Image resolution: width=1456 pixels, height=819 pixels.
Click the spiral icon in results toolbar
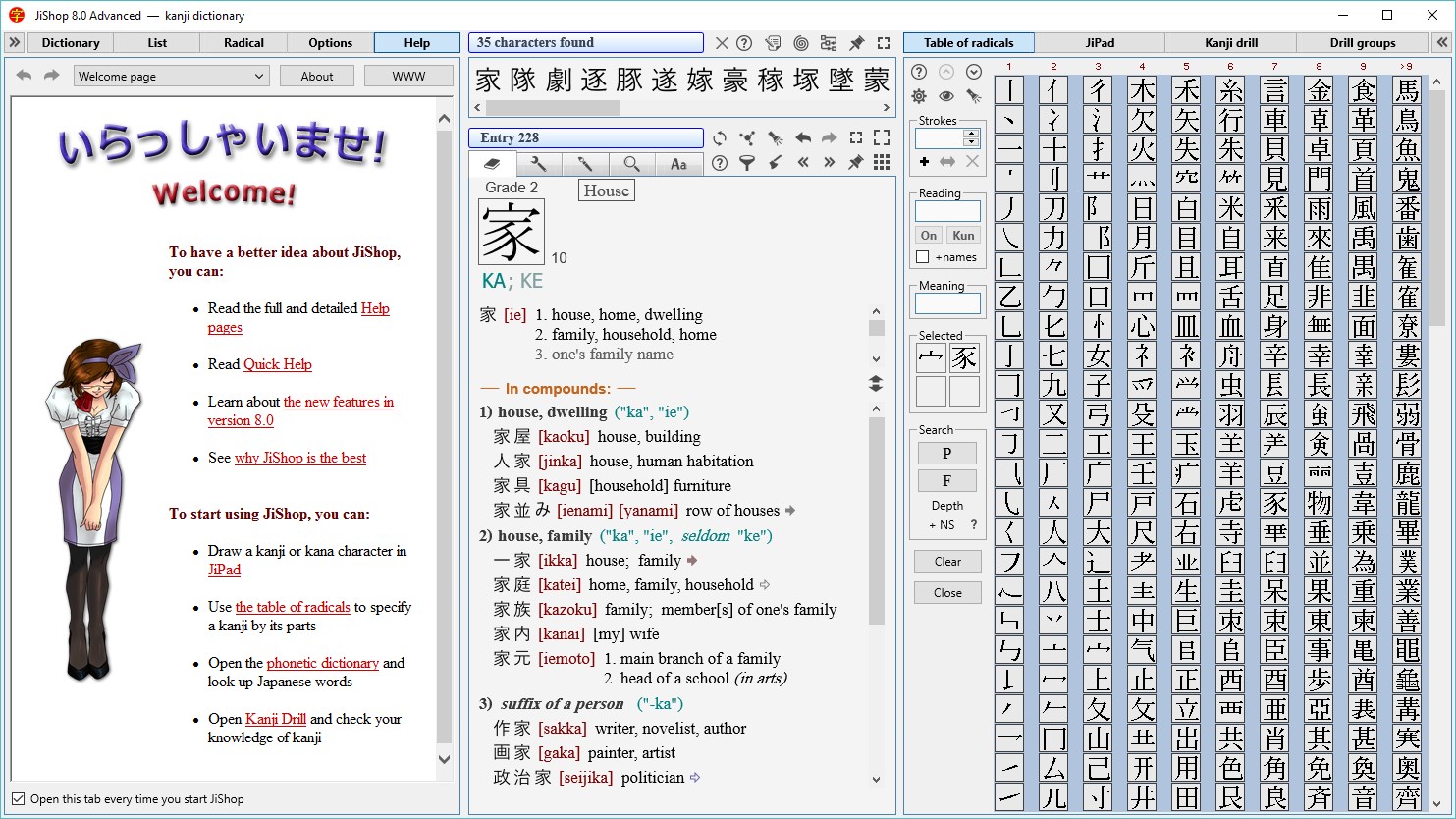click(801, 43)
